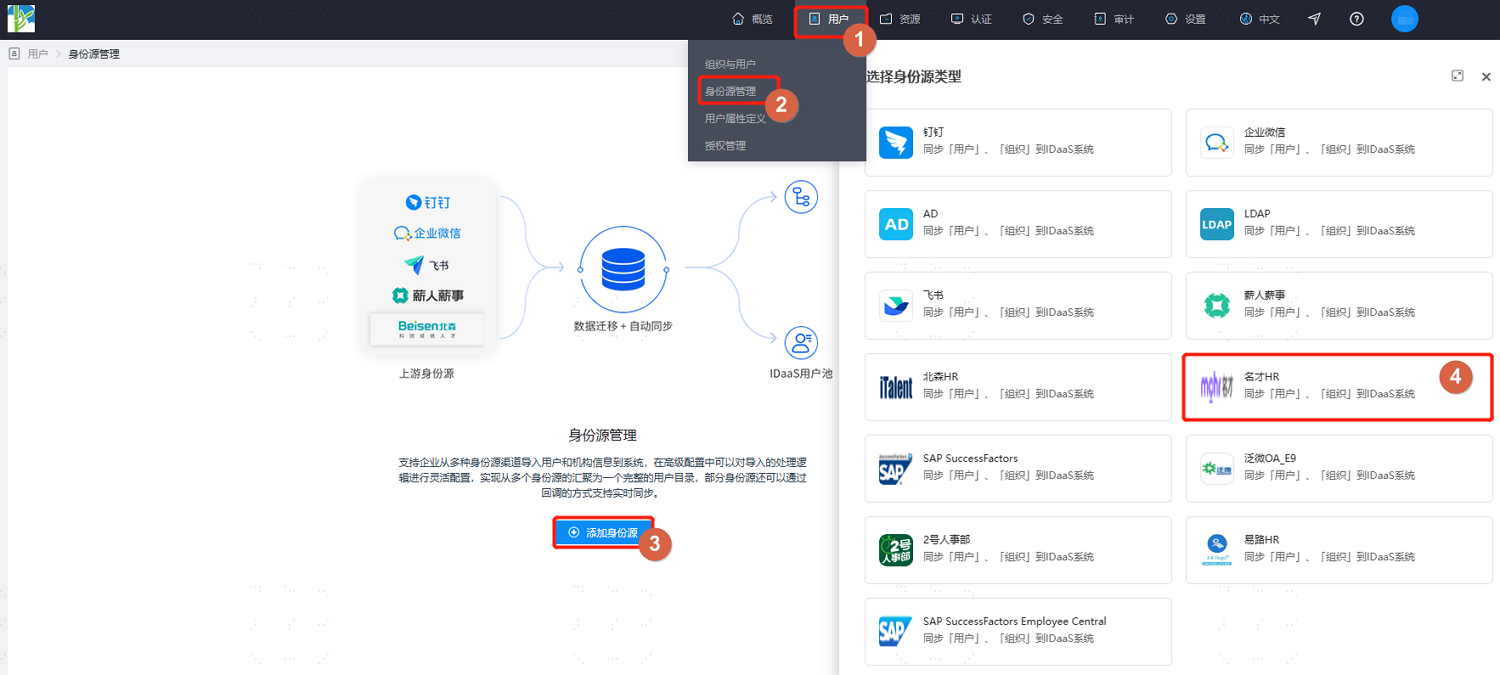Select 身份源管理 from the dropdown menu
The image size is (1500, 675).
tap(731, 91)
